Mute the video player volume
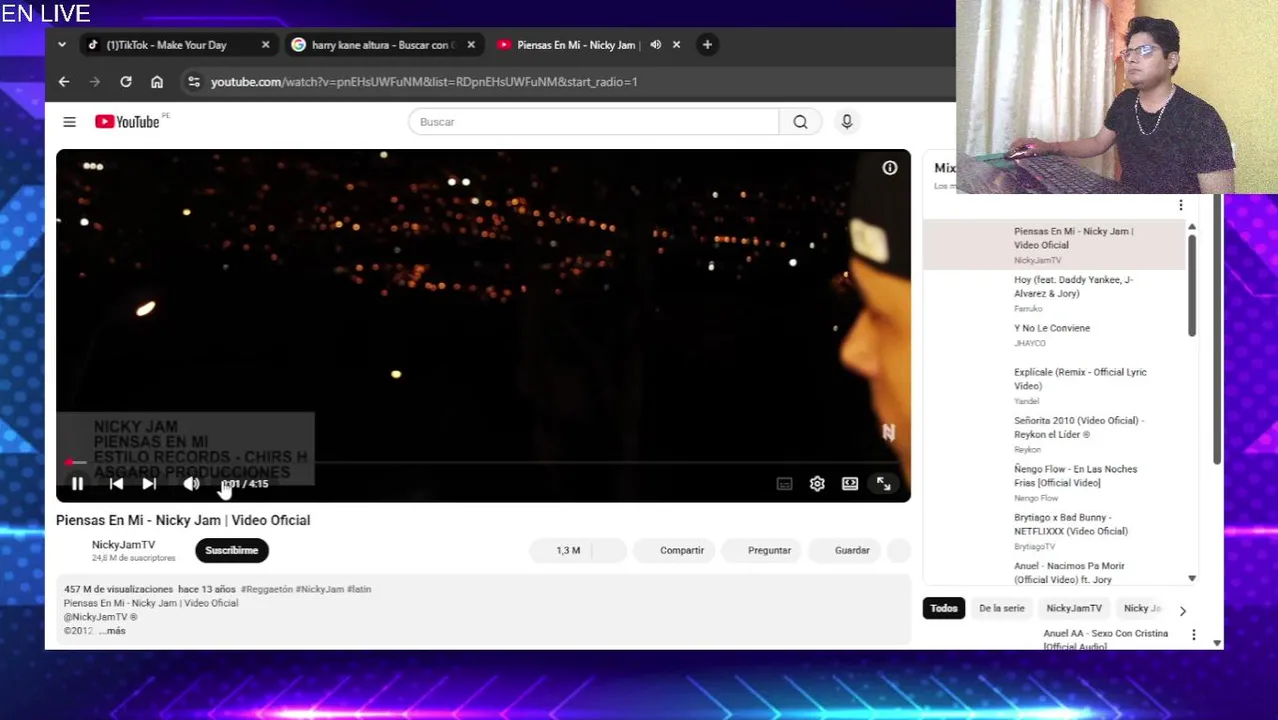Image resolution: width=1278 pixels, height=720 pixels. 191,484
